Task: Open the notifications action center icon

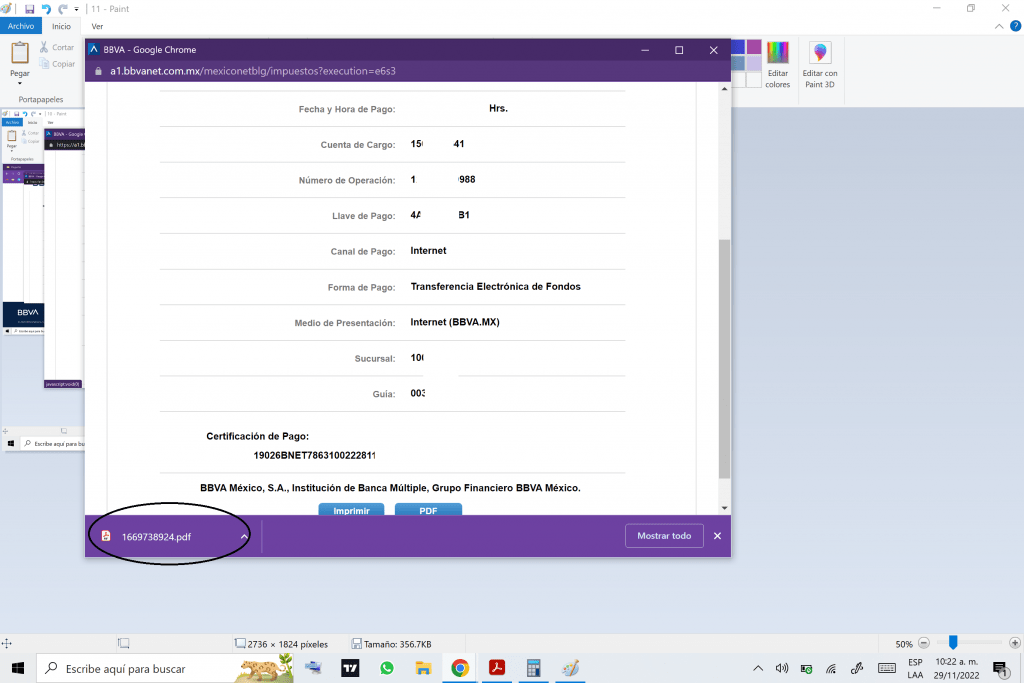Action: click(x=1001, y=668)
